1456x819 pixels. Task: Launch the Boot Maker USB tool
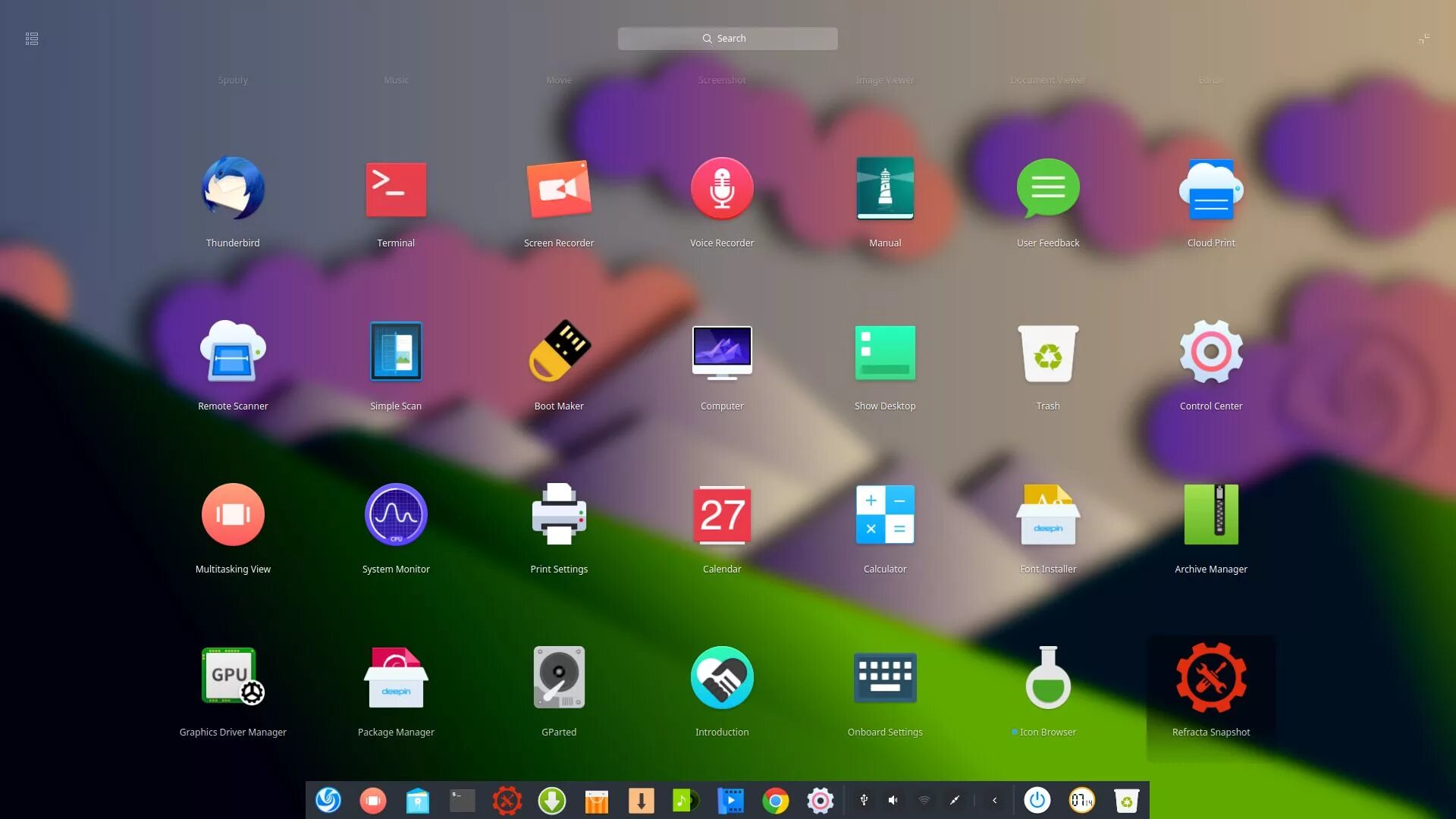[559, 352]
